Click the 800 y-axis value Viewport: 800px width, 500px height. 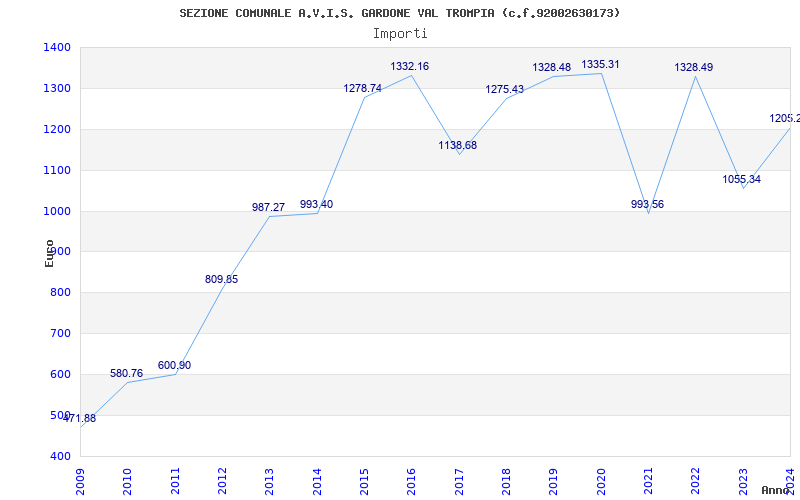(60, 292)
